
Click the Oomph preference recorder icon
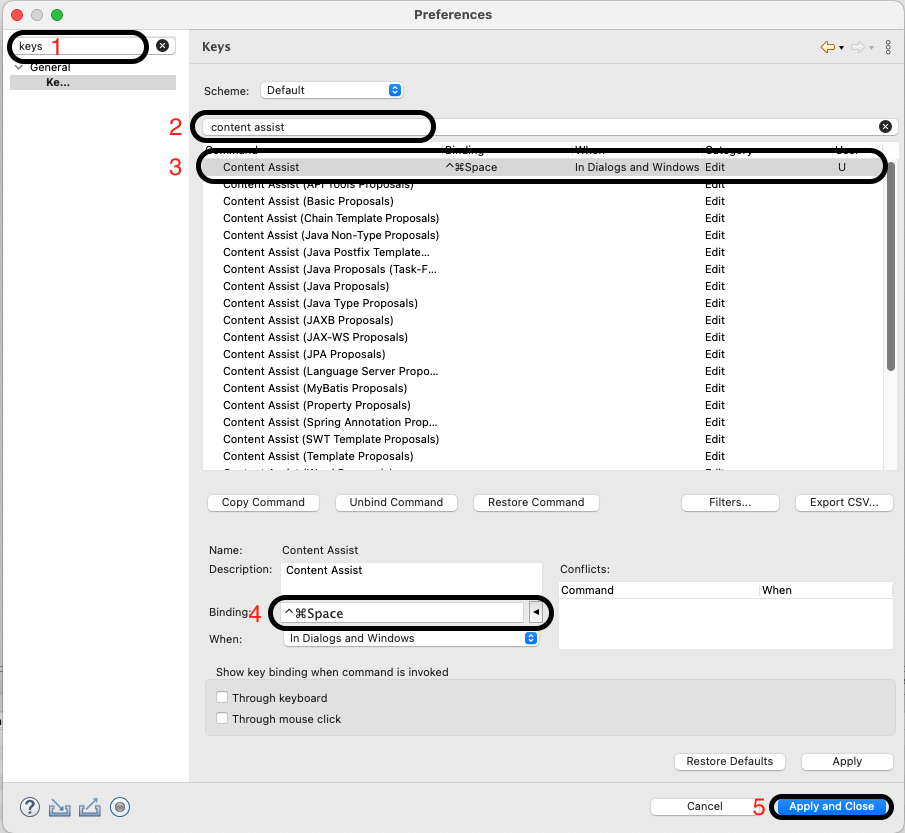(x=120, y=806)
